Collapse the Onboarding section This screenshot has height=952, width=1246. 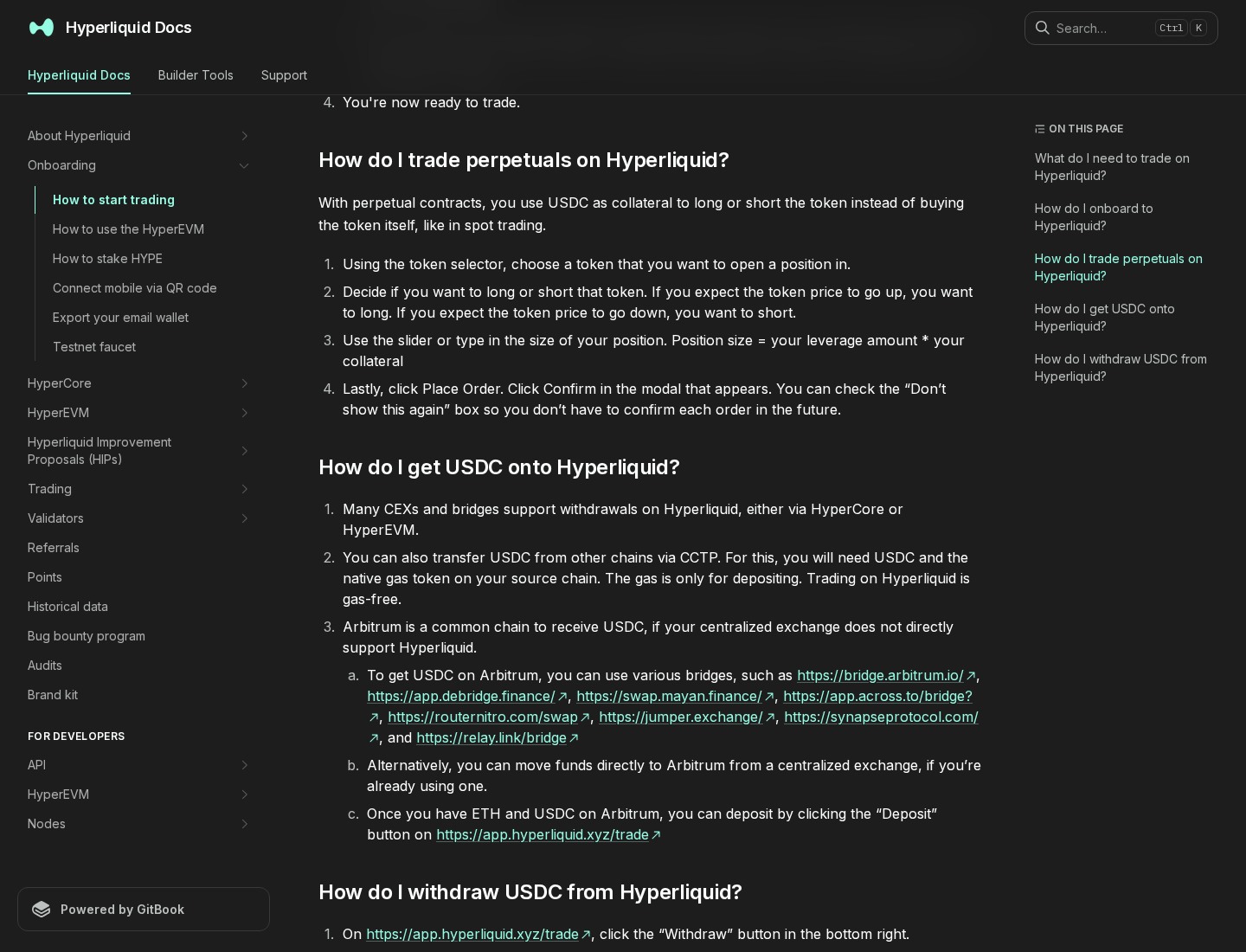point(244,165)
